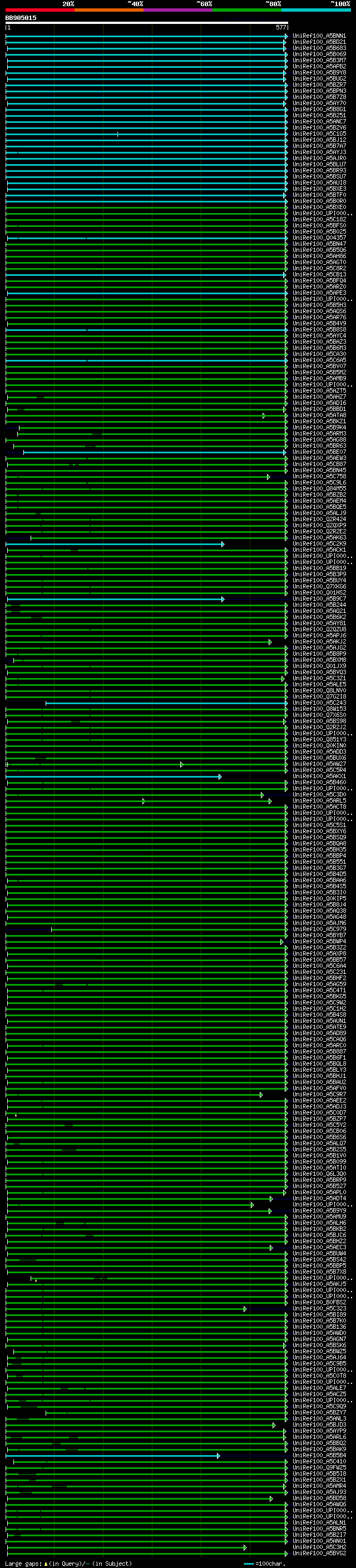Select the UniRef100_A5BJ12 label

[319, 140]
